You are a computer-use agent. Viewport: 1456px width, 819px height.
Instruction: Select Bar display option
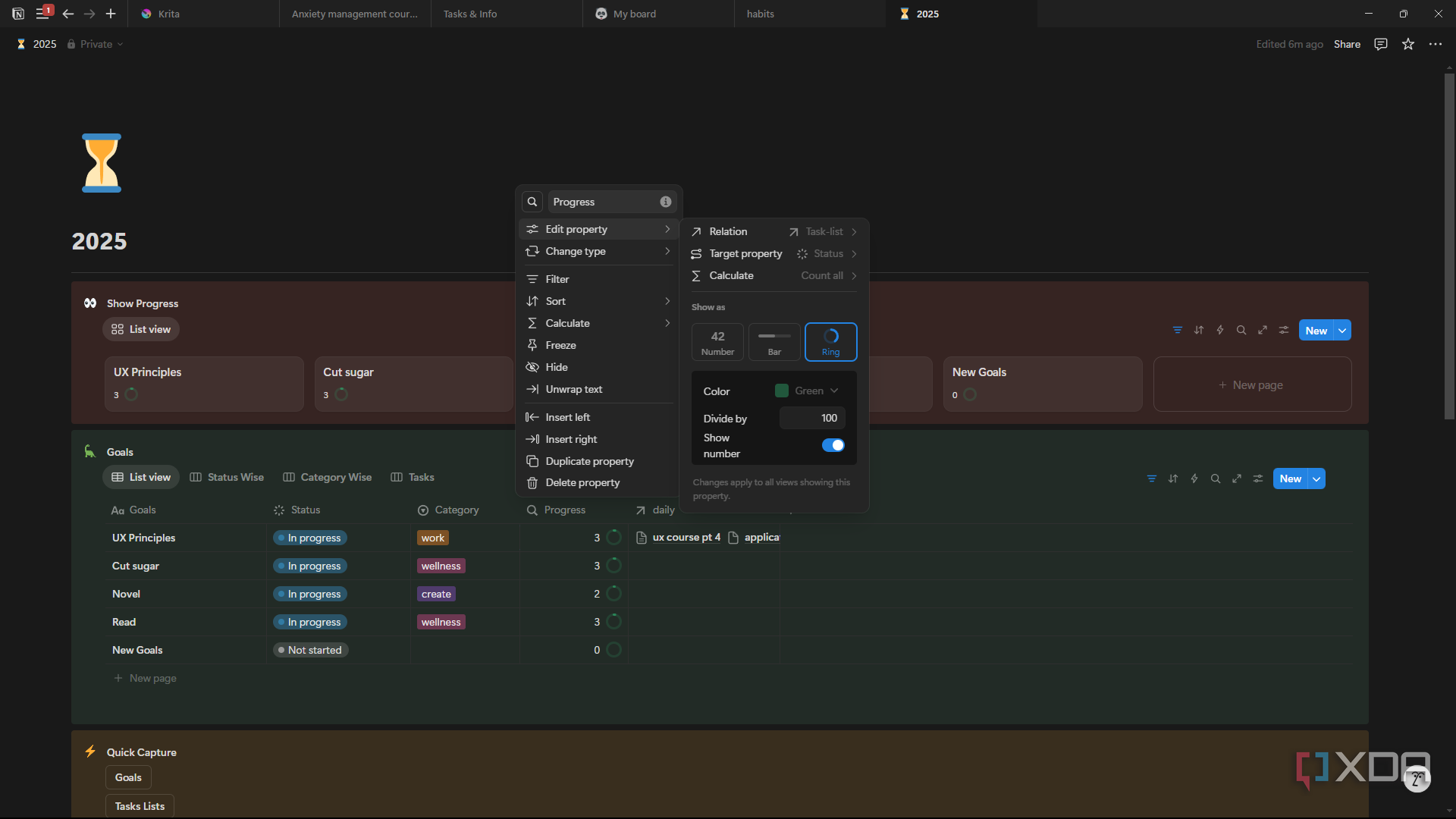coord(774,342)
